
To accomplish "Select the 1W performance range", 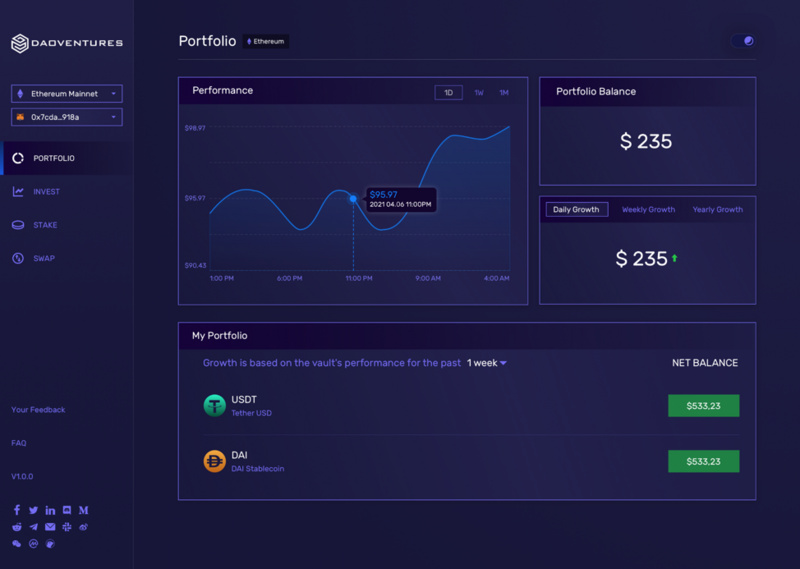I will click(479, 92).
